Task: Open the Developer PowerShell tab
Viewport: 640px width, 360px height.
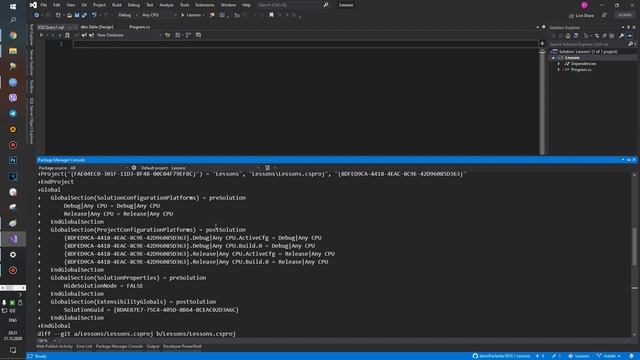Action: coord(182,347)
